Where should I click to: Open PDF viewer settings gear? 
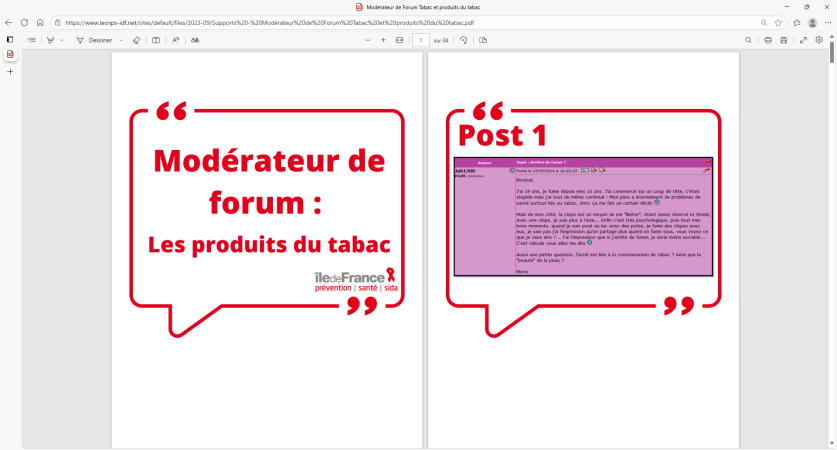pos(819,40)
